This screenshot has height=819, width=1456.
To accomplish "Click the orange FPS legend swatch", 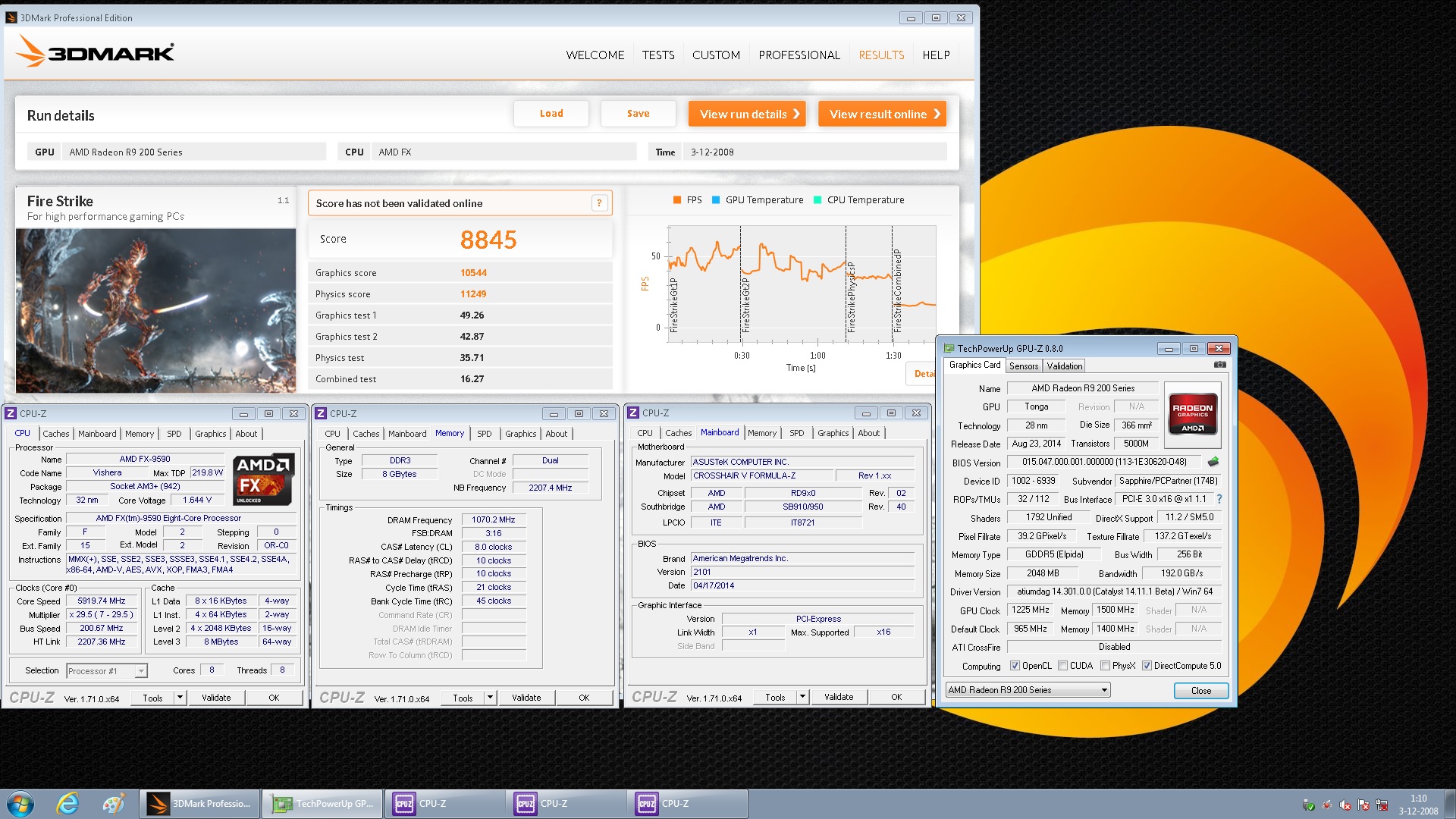I will pos(677,200).
